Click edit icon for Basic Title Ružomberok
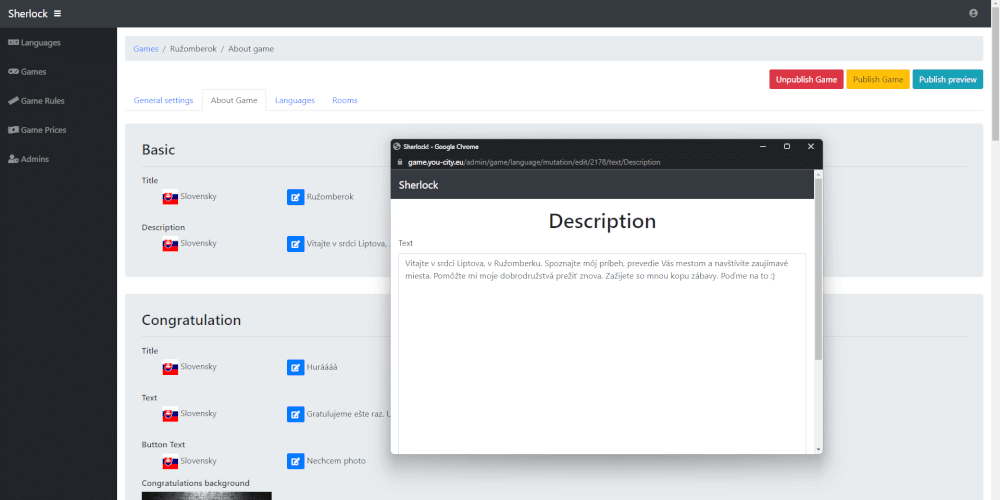The width and height of the screenshot is (1000, 500). [295, 197]
